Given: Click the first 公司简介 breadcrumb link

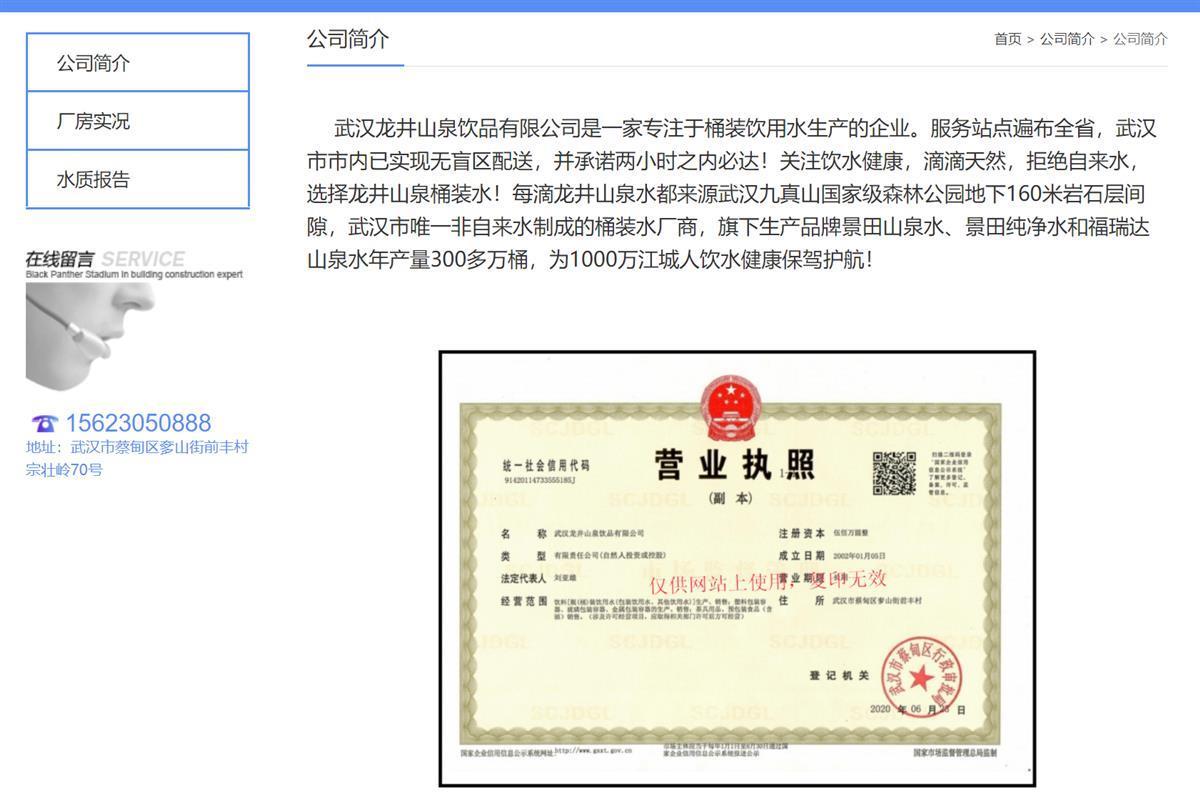Looking at the screenshot, I should pyautogui.click(x=1067, y=39).
